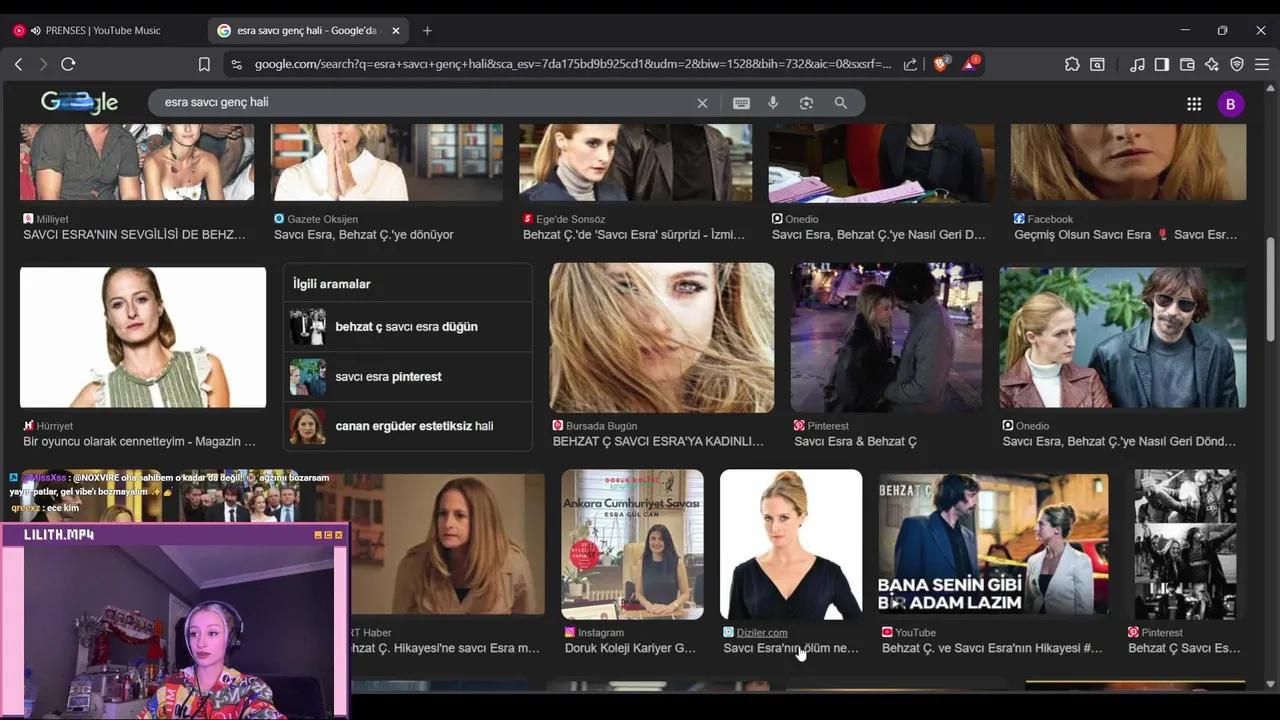Open Onedio couple in jackets thumbnail

click(1123, 338)
